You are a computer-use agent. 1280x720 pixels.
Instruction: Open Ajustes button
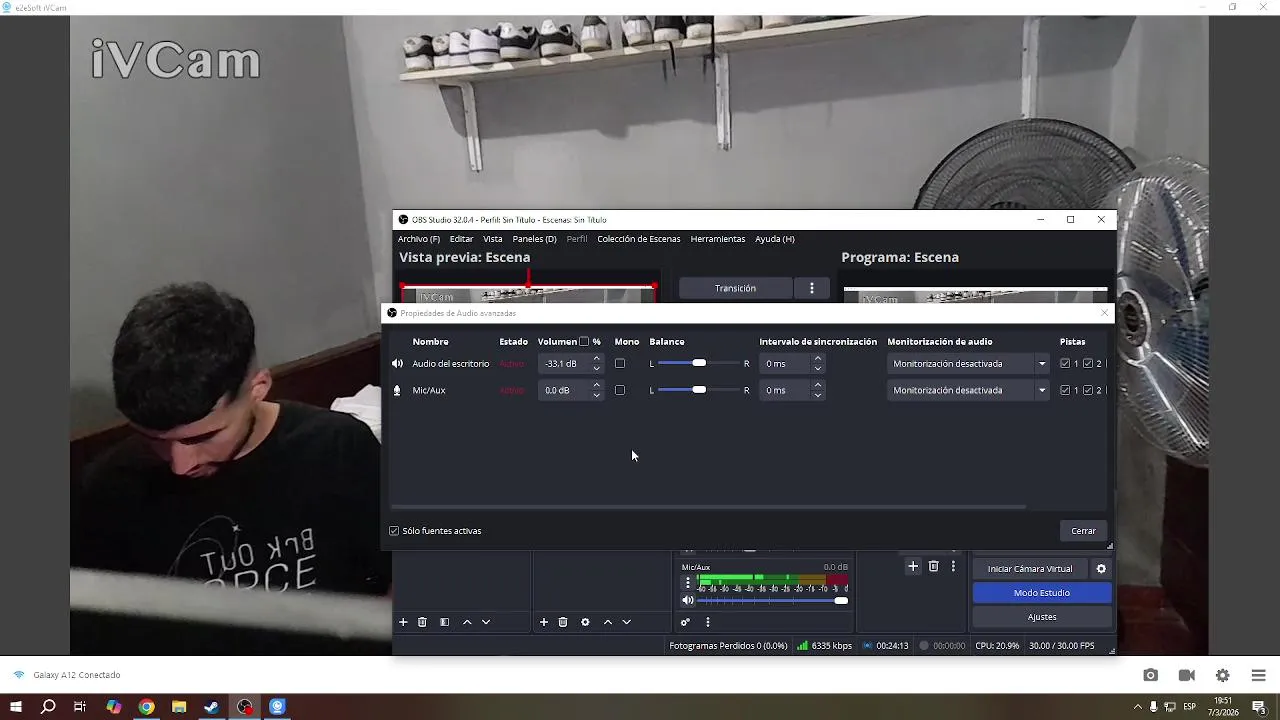[x=1042, y=617]
